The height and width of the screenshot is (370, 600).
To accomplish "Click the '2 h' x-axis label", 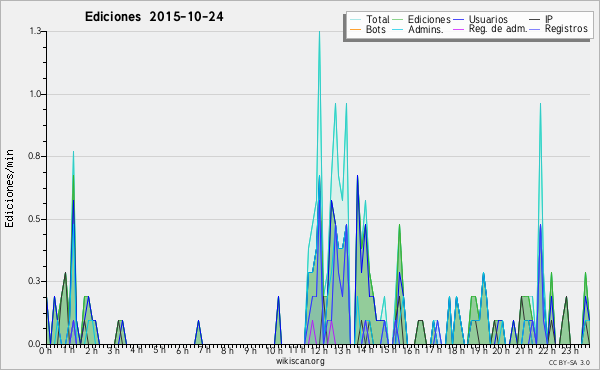I will [91, 350].
